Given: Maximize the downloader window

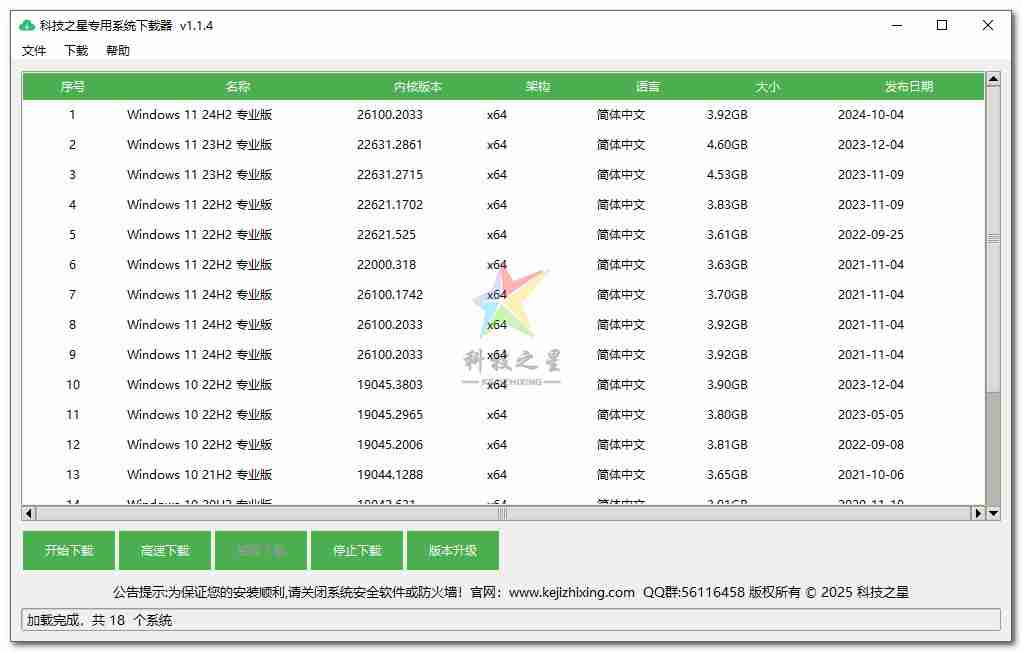Looking at the screenshot, I should point(941,26).
